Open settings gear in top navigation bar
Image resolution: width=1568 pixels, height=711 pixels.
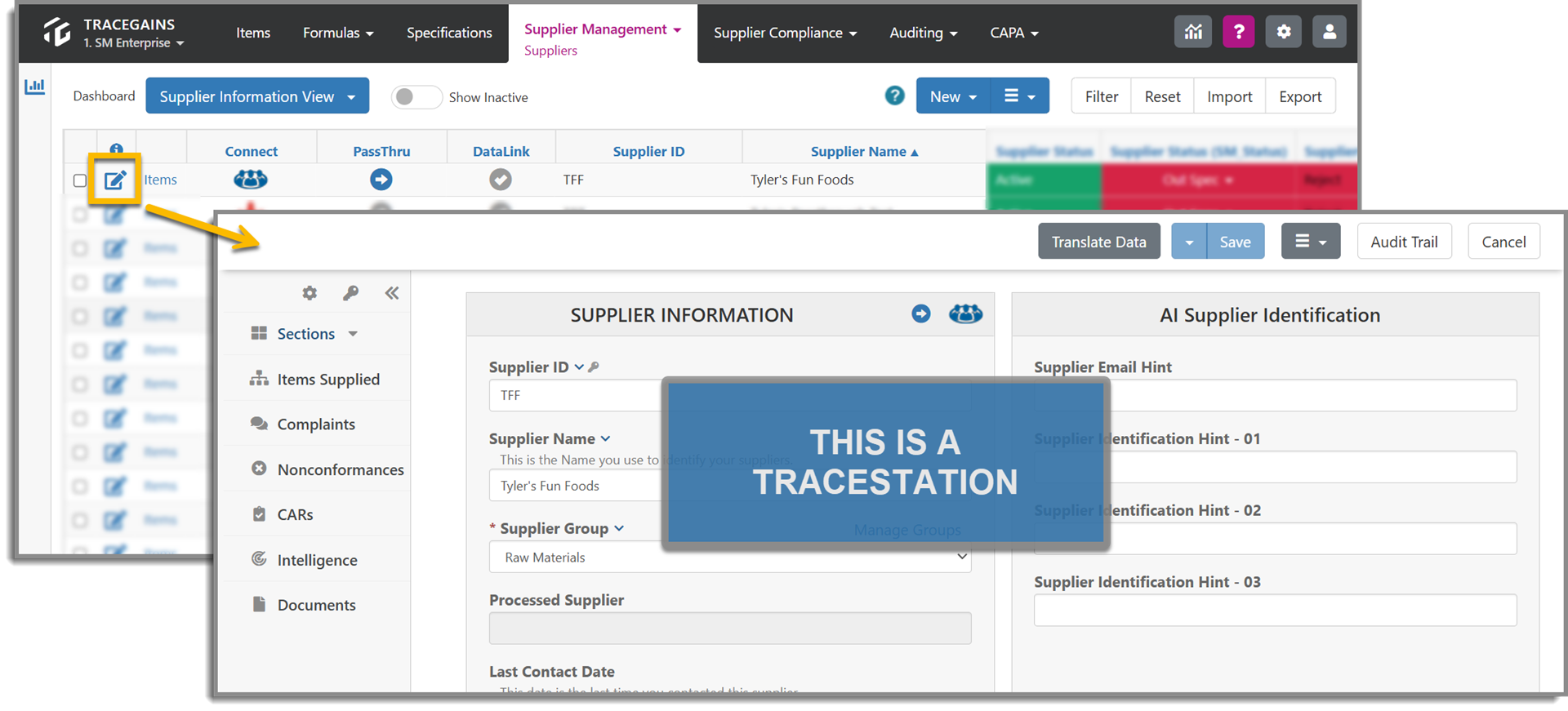tap(1284, 32)
